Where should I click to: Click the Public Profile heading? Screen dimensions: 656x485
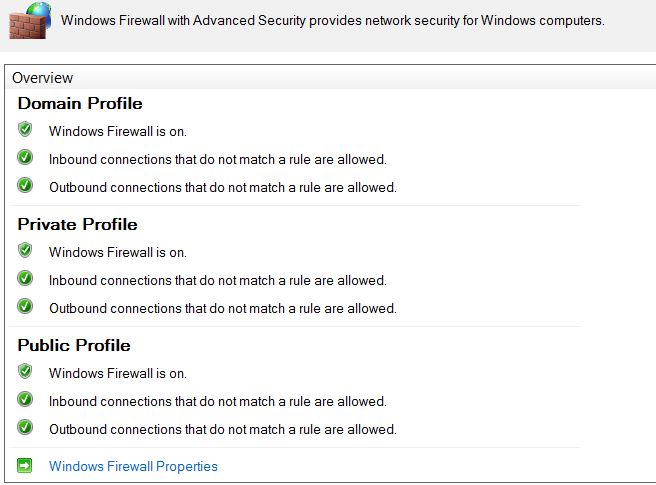tap(74, 345)
